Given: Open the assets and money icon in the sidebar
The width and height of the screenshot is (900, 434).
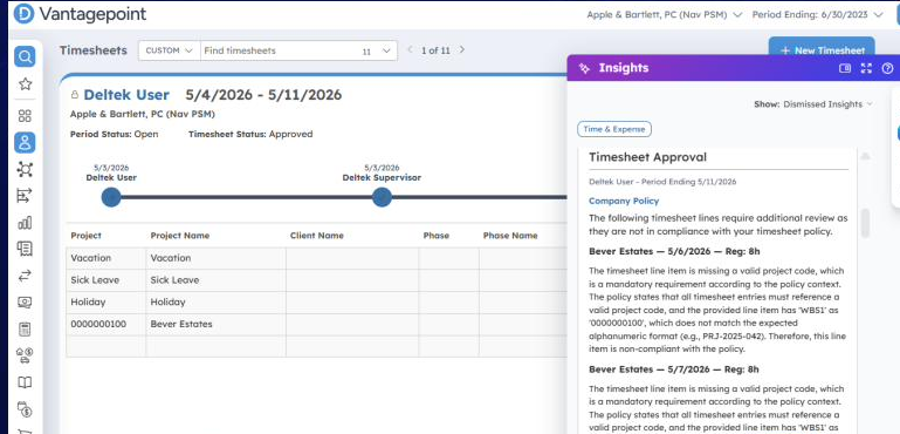Looking at the screenshot, I should [25, 356].
